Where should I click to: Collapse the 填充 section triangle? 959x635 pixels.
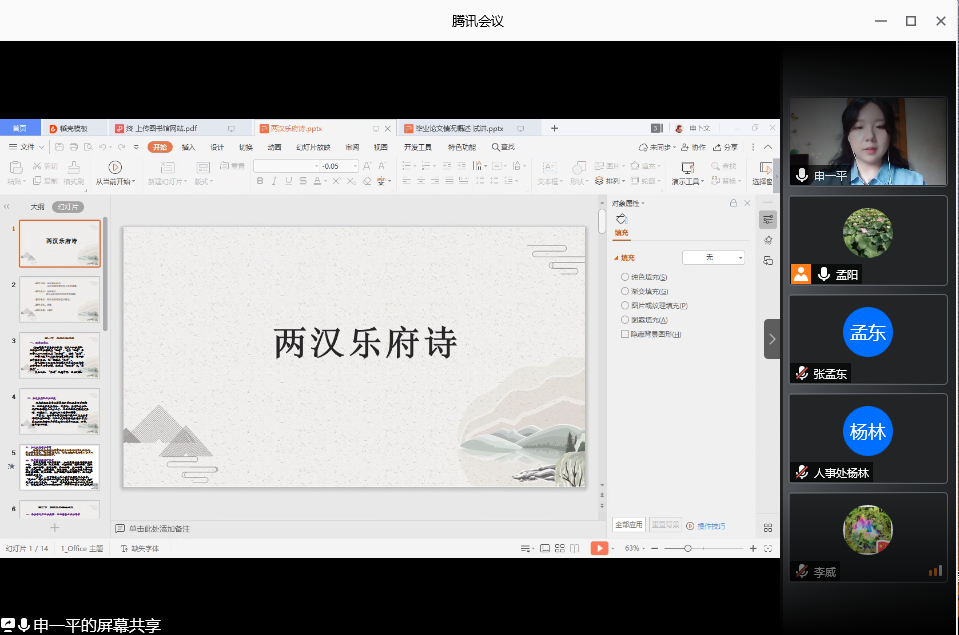(x=616, y=258)
